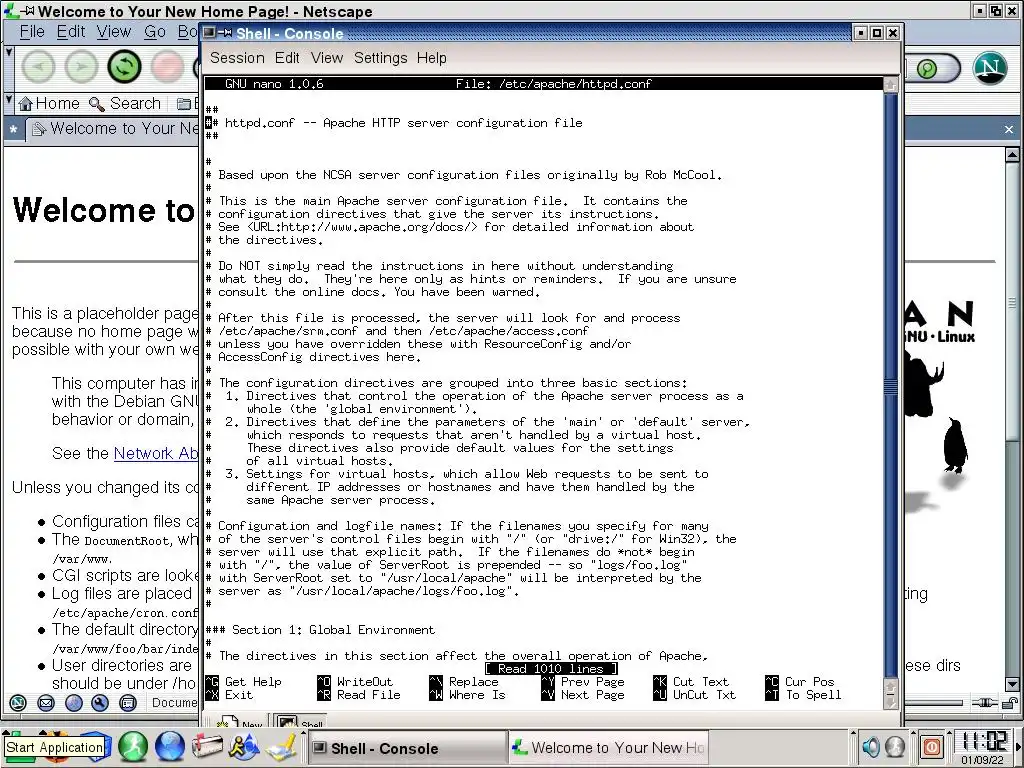Switch to Shell - Console taskbar entry
1024x768 pixels.
coord(407,748)
